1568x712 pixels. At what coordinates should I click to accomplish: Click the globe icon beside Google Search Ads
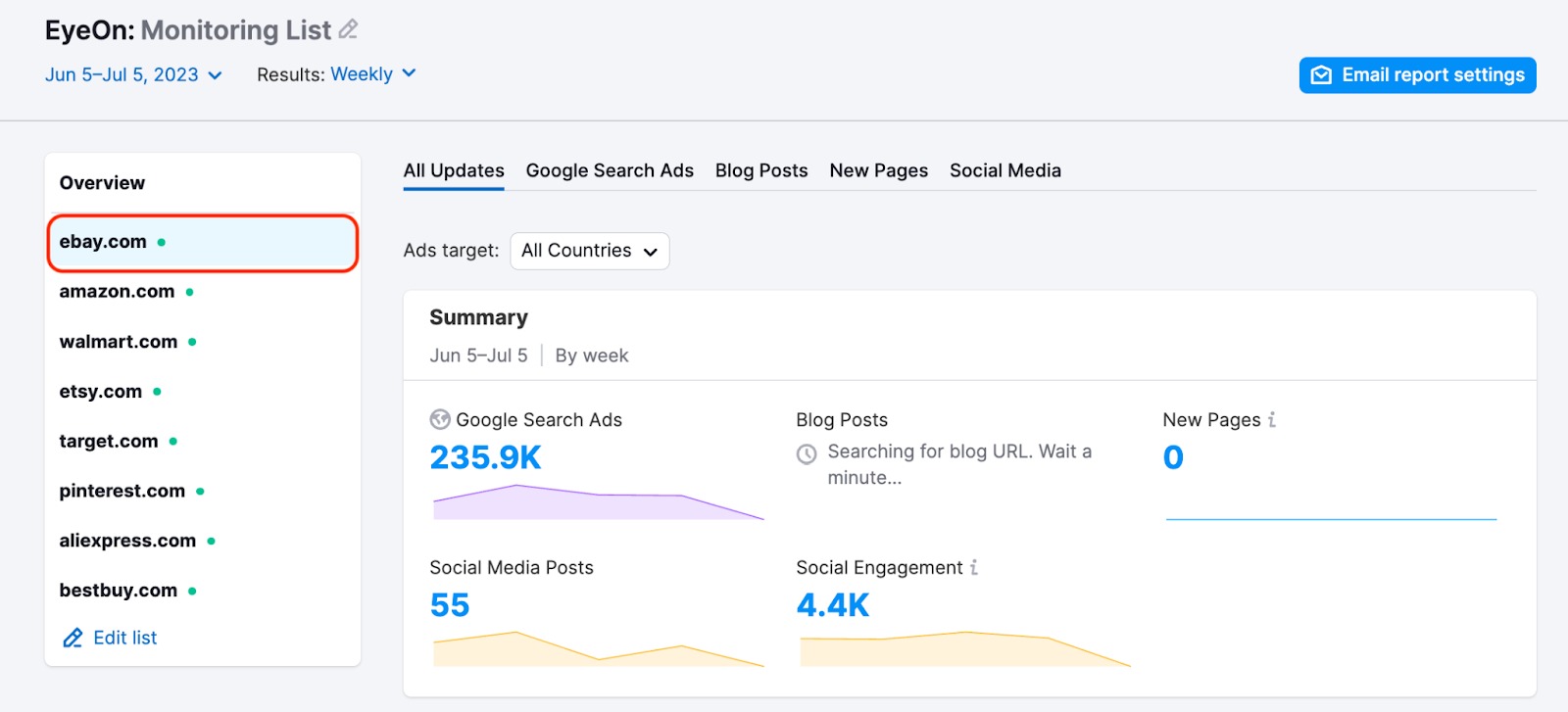tap(440, 420)
